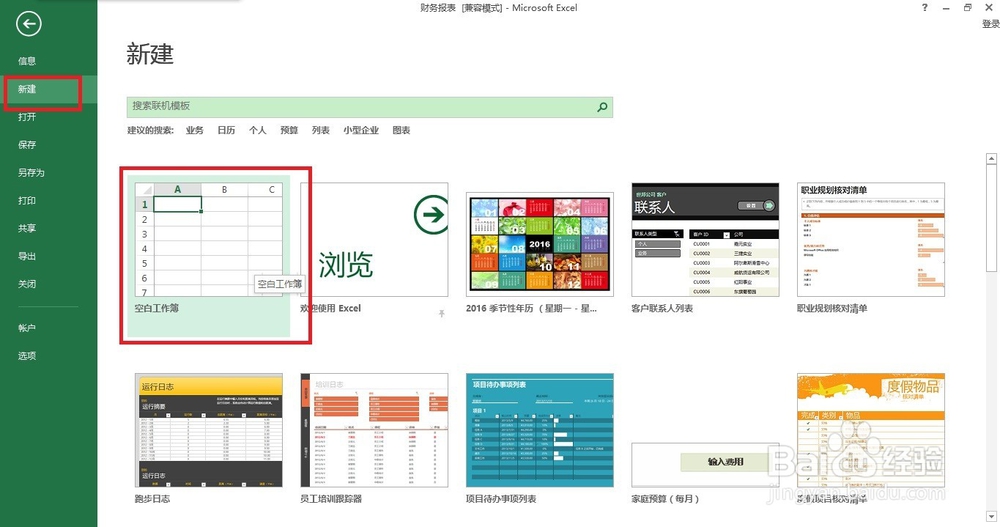The width and height of the screenshot is (1000, 527).
Task: Click green arrow on 浏览 template
Action: pyautogui.click(x=430, y=214)
